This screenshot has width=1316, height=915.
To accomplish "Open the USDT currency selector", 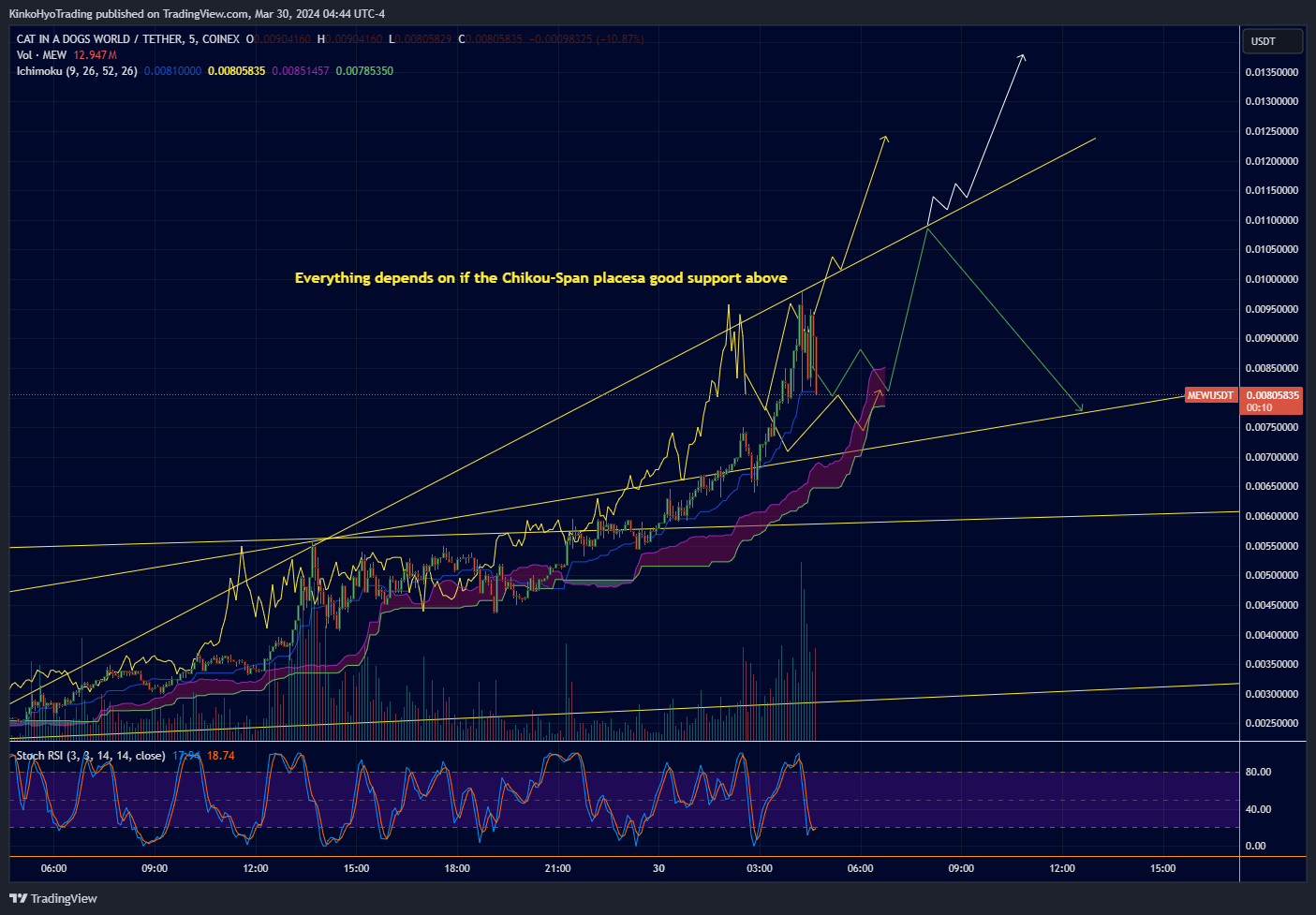I will click(x=1272, y=41).
